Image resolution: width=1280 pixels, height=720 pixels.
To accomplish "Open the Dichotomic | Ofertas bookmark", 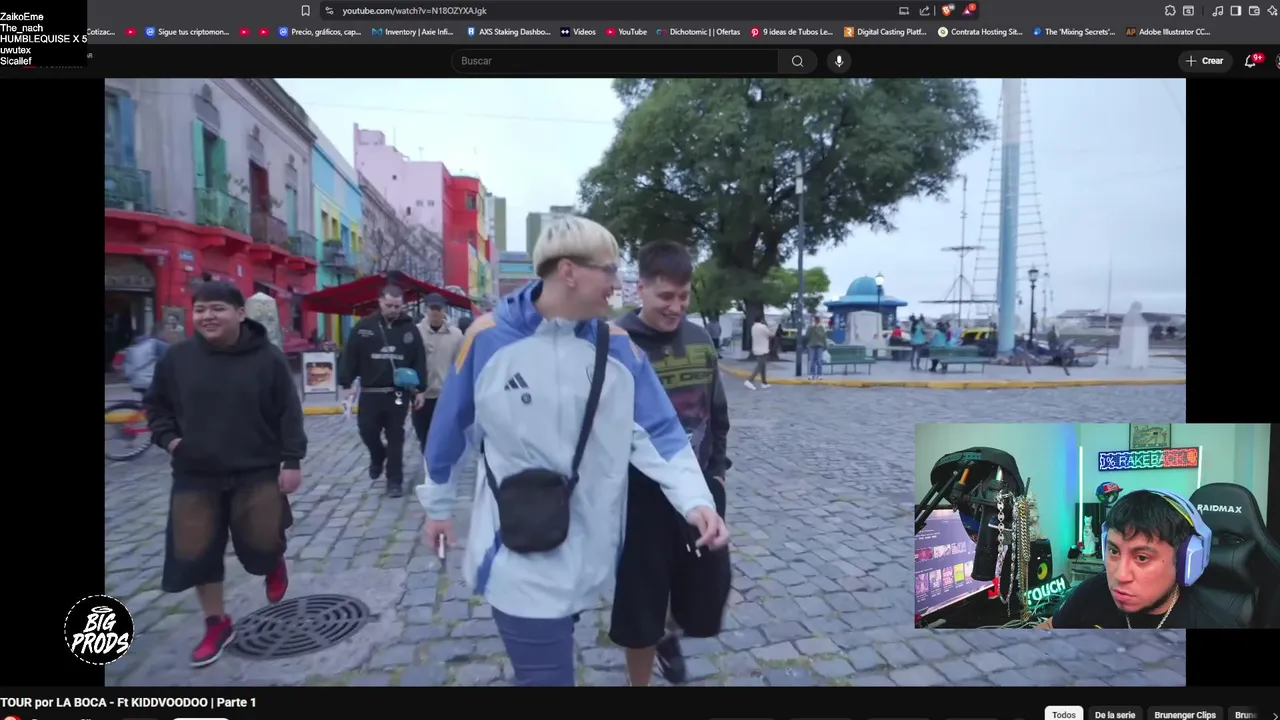I will click(698, 32).
